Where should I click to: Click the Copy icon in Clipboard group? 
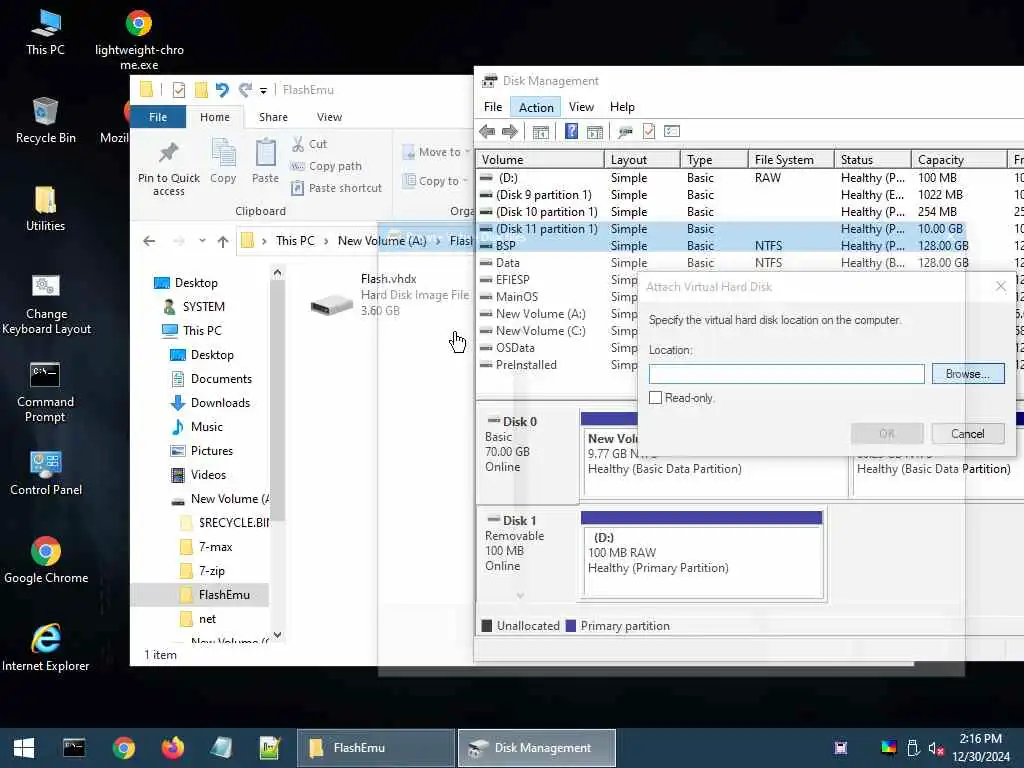pos(223,161)
